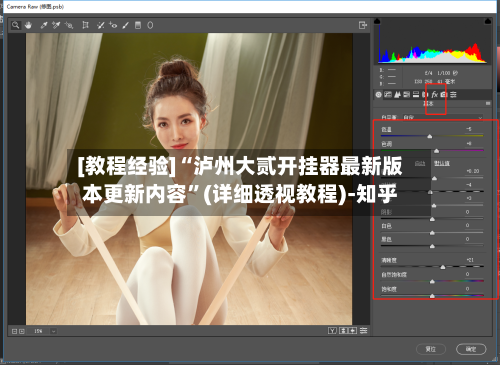Pick the Adjustment Brush tool
Viewport: 500px width, 365px height.
(126, 25)
